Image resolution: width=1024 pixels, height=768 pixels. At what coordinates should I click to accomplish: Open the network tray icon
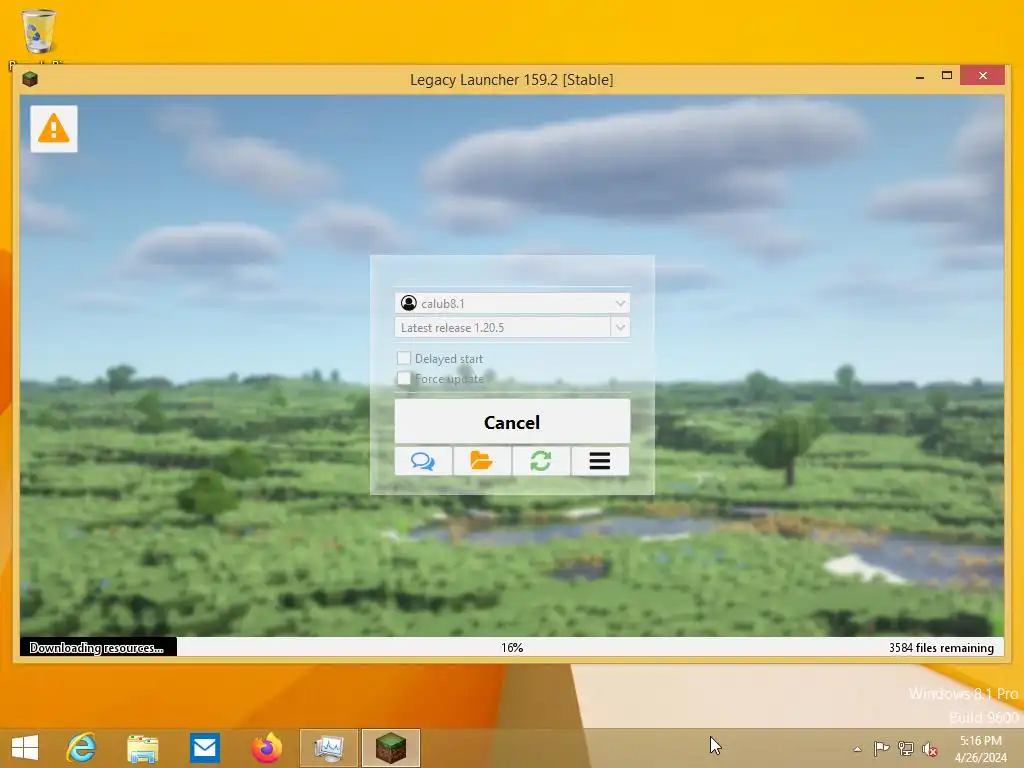(x=906, y=748)
